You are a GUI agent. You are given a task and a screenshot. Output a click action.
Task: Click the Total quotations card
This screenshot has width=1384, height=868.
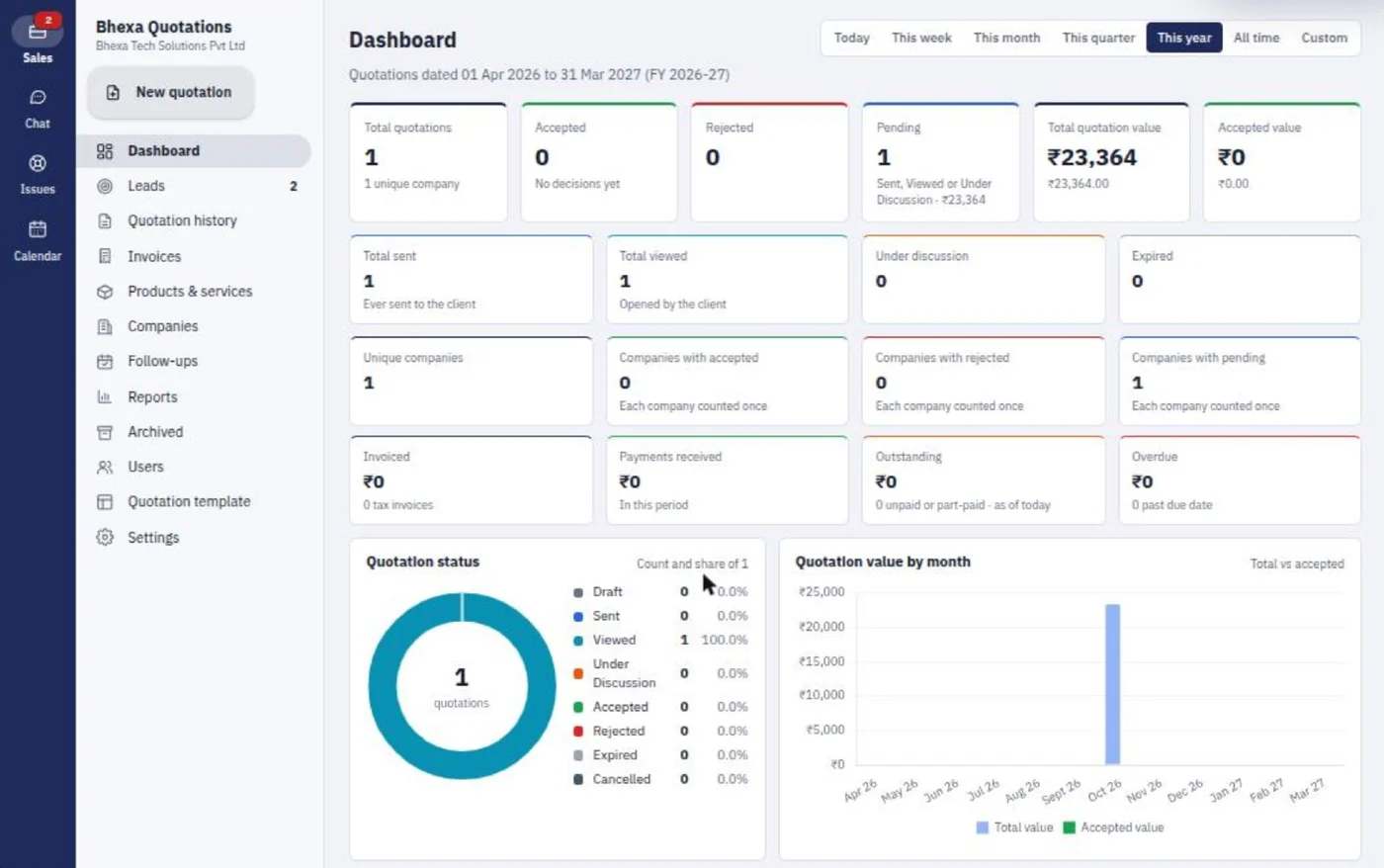(x=428, y=162)
